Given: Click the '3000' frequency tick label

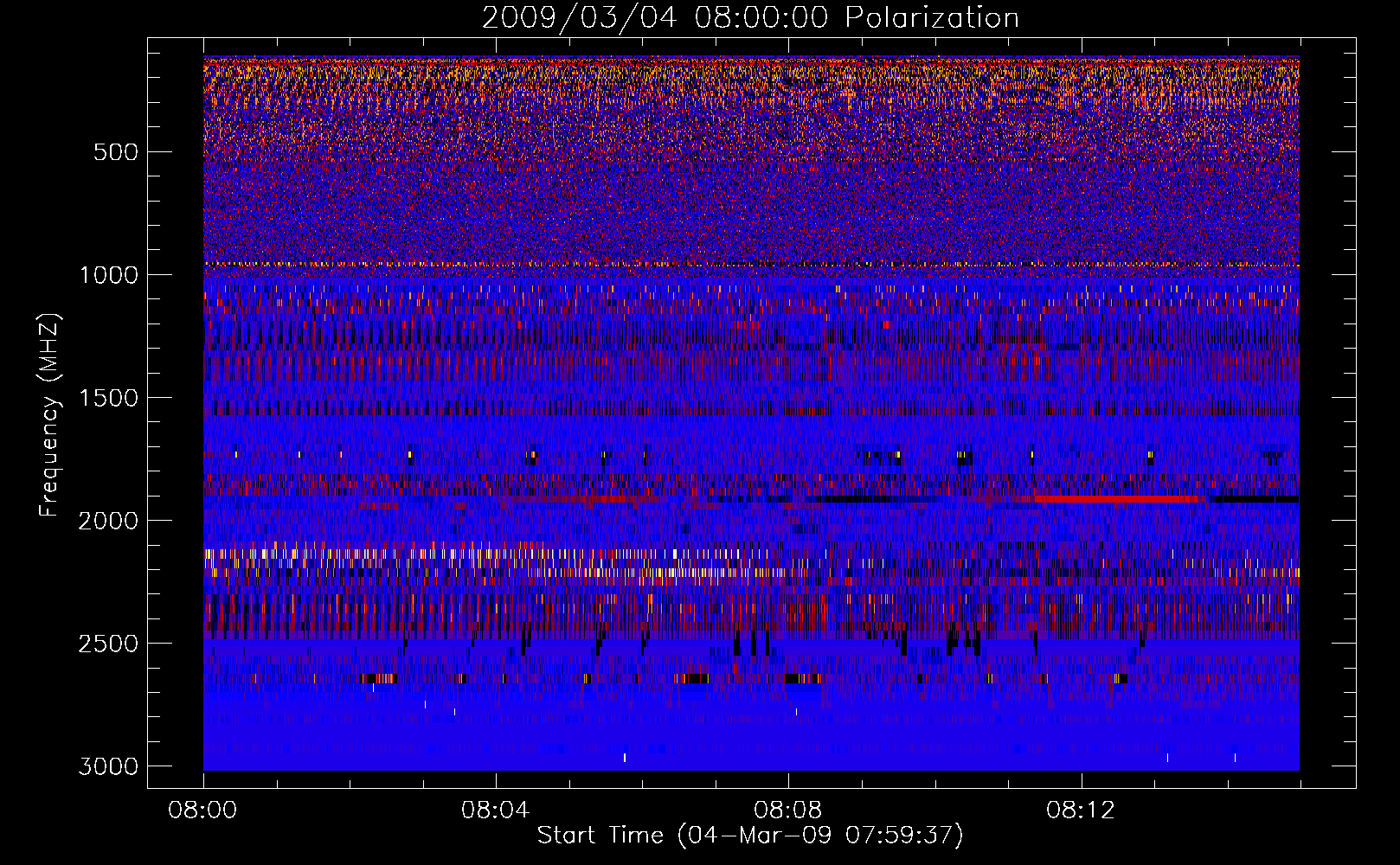Looking at the screenshot, I should click(x=108, y=766).
